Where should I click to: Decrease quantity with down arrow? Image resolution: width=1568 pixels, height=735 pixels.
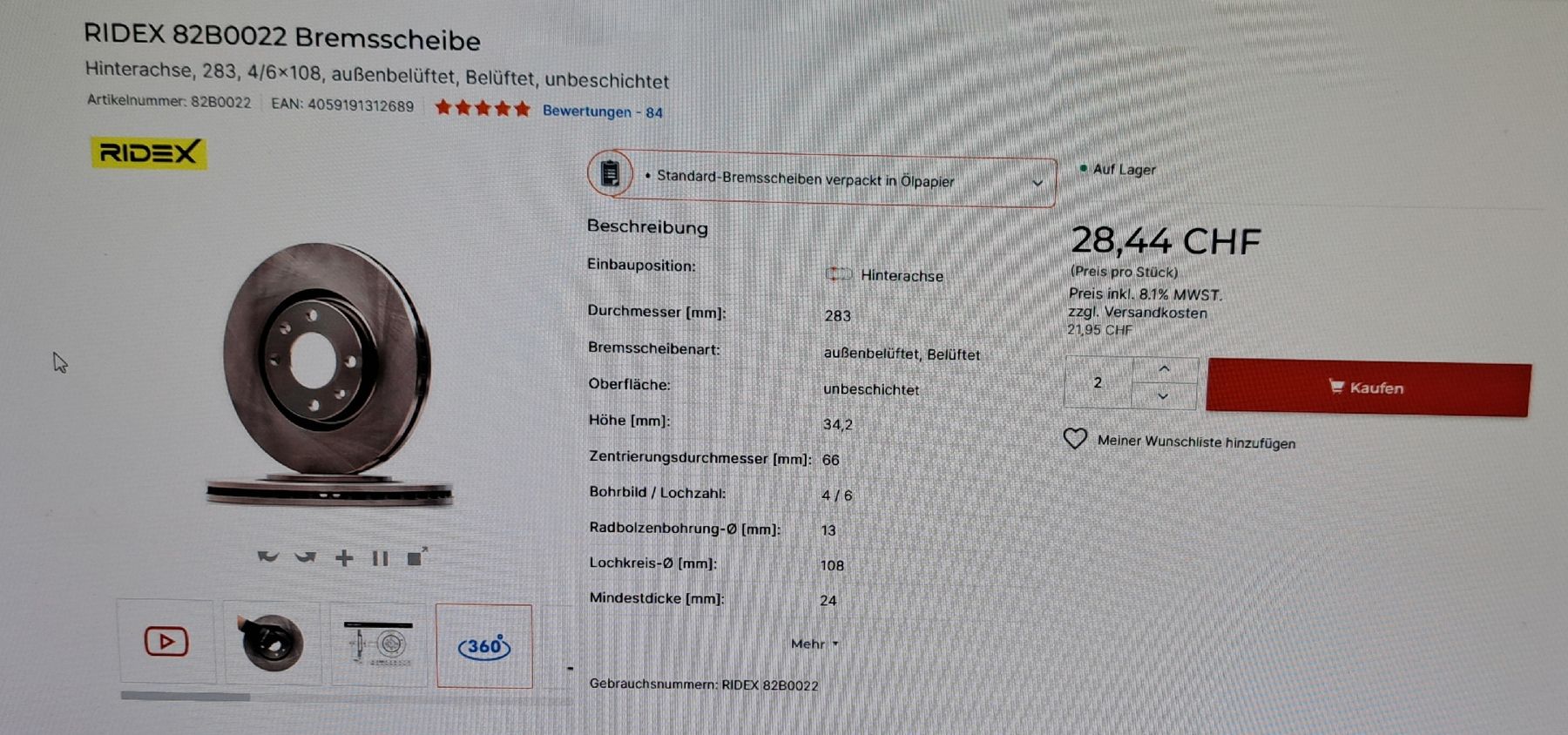coord(1163,395)
